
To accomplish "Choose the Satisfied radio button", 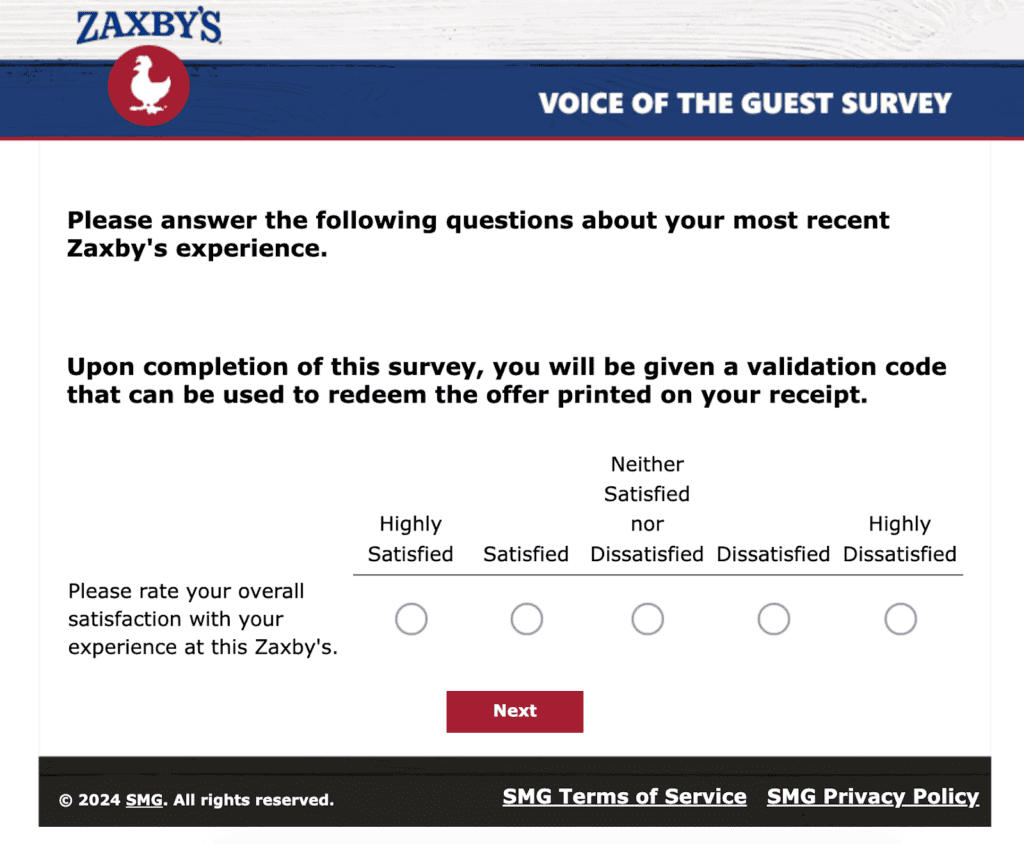I will pyautogui.click(x=526, y=620).
